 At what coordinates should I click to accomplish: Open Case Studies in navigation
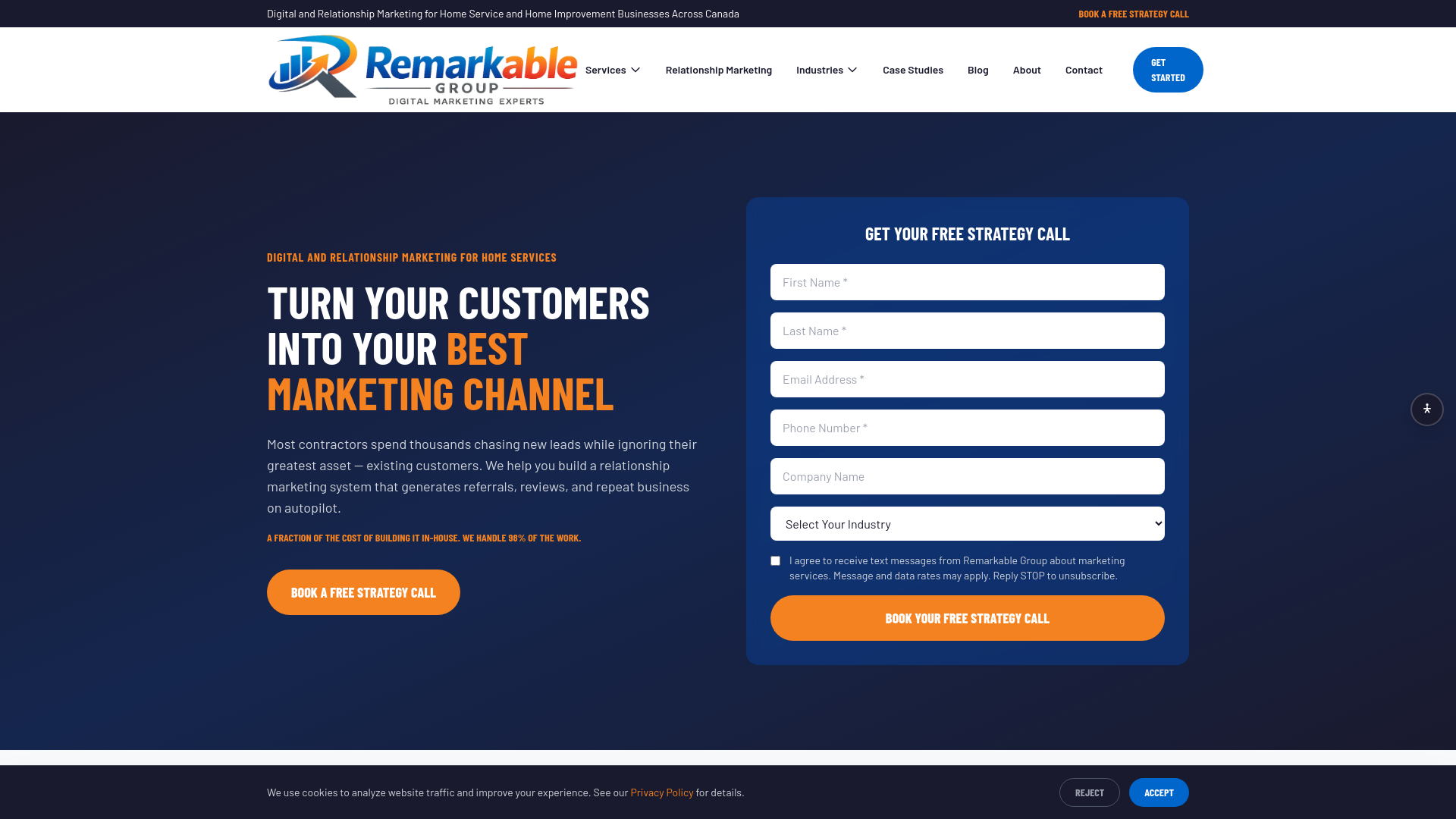[913, 70]
